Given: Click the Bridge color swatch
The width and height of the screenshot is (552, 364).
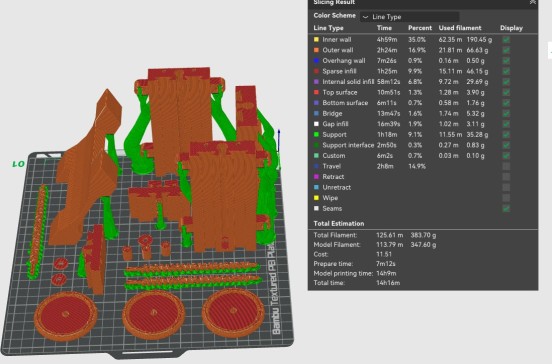Looking at the screenshot, I should click(x=316, y=113).
